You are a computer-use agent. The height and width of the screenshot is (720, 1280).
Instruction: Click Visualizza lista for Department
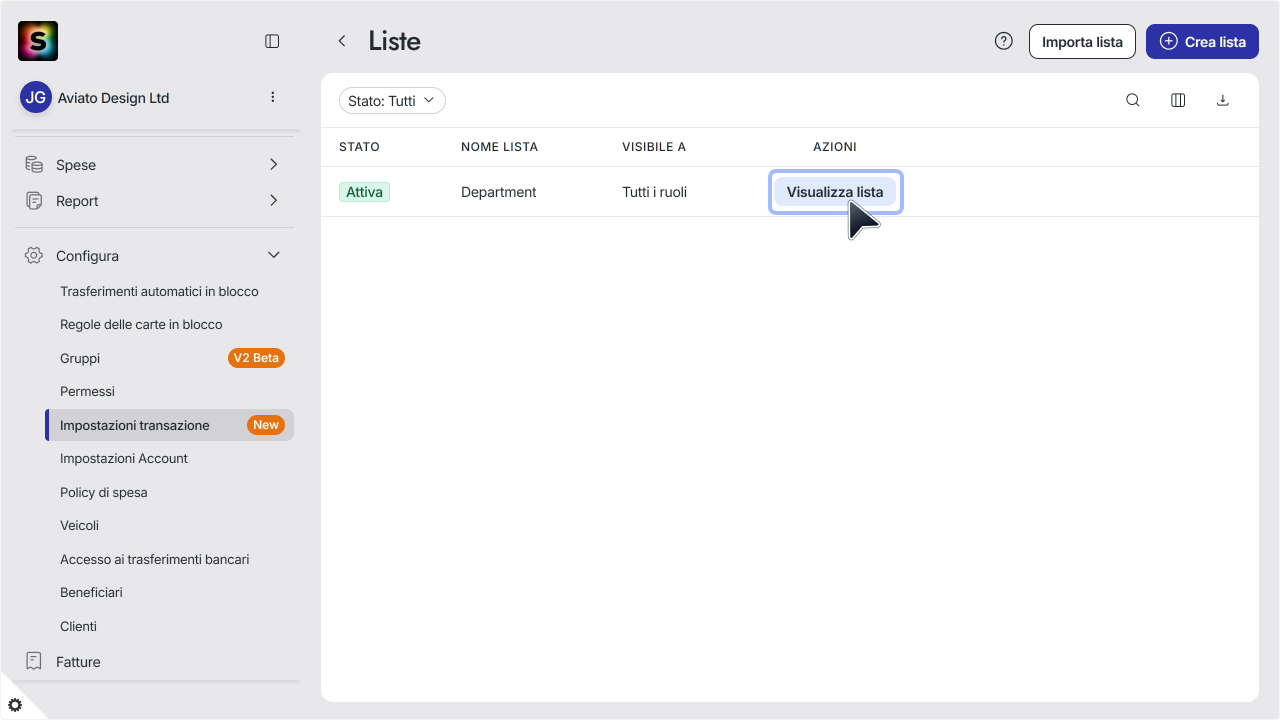[x=835, y=192]
